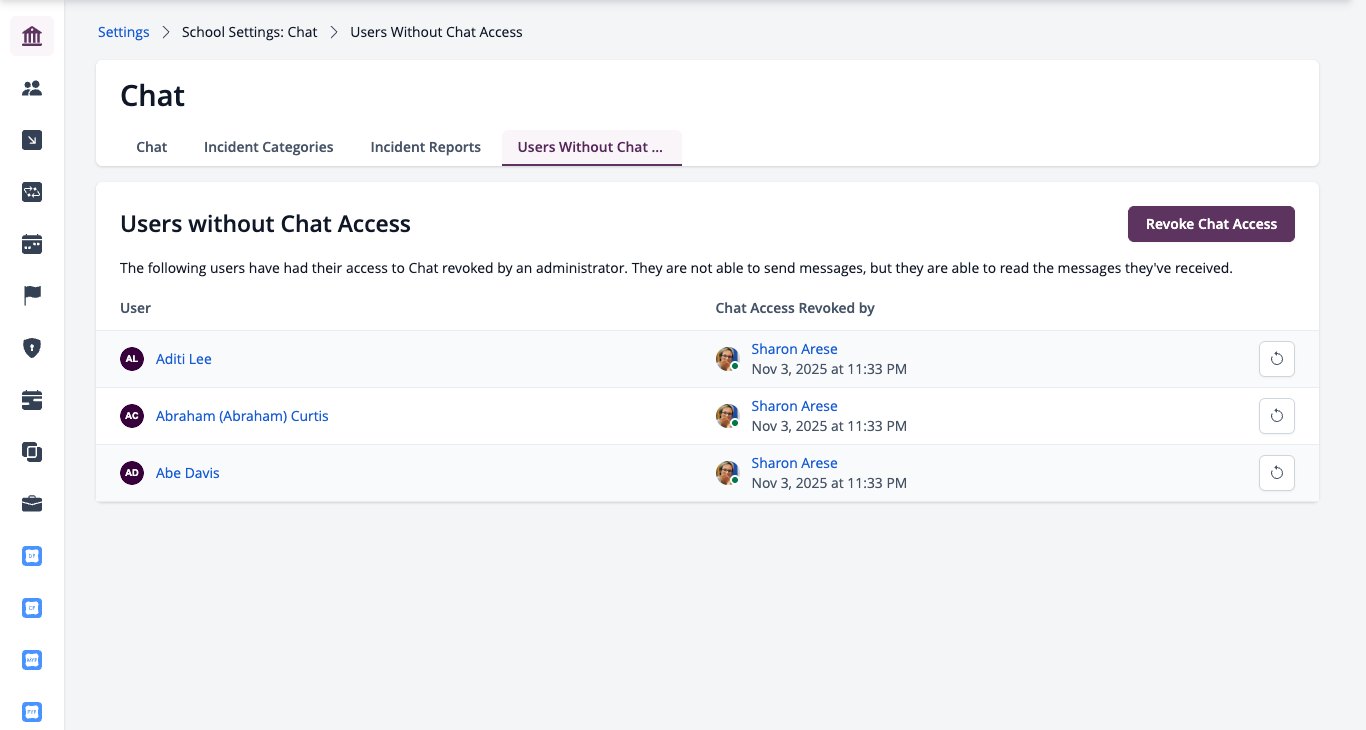Click Sharon Arese link in first row

tap(794, 349)
